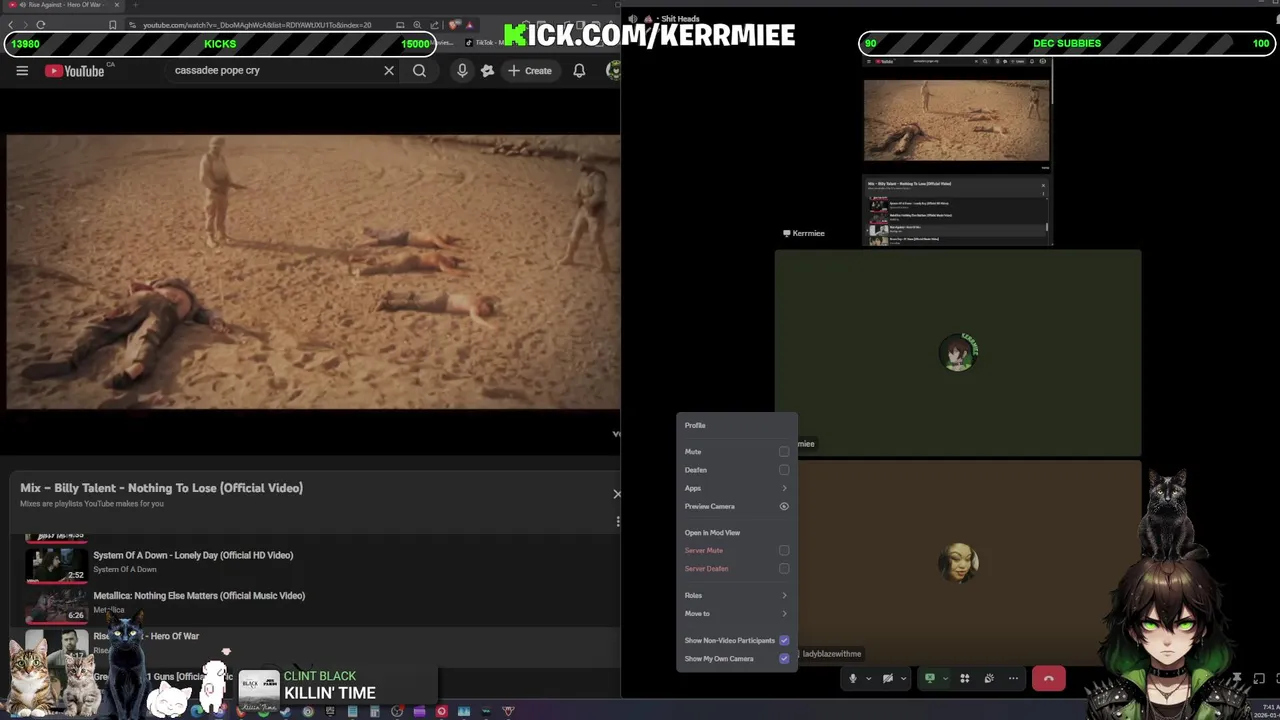Select Preview Camera menu entry

tap(737, 506)
